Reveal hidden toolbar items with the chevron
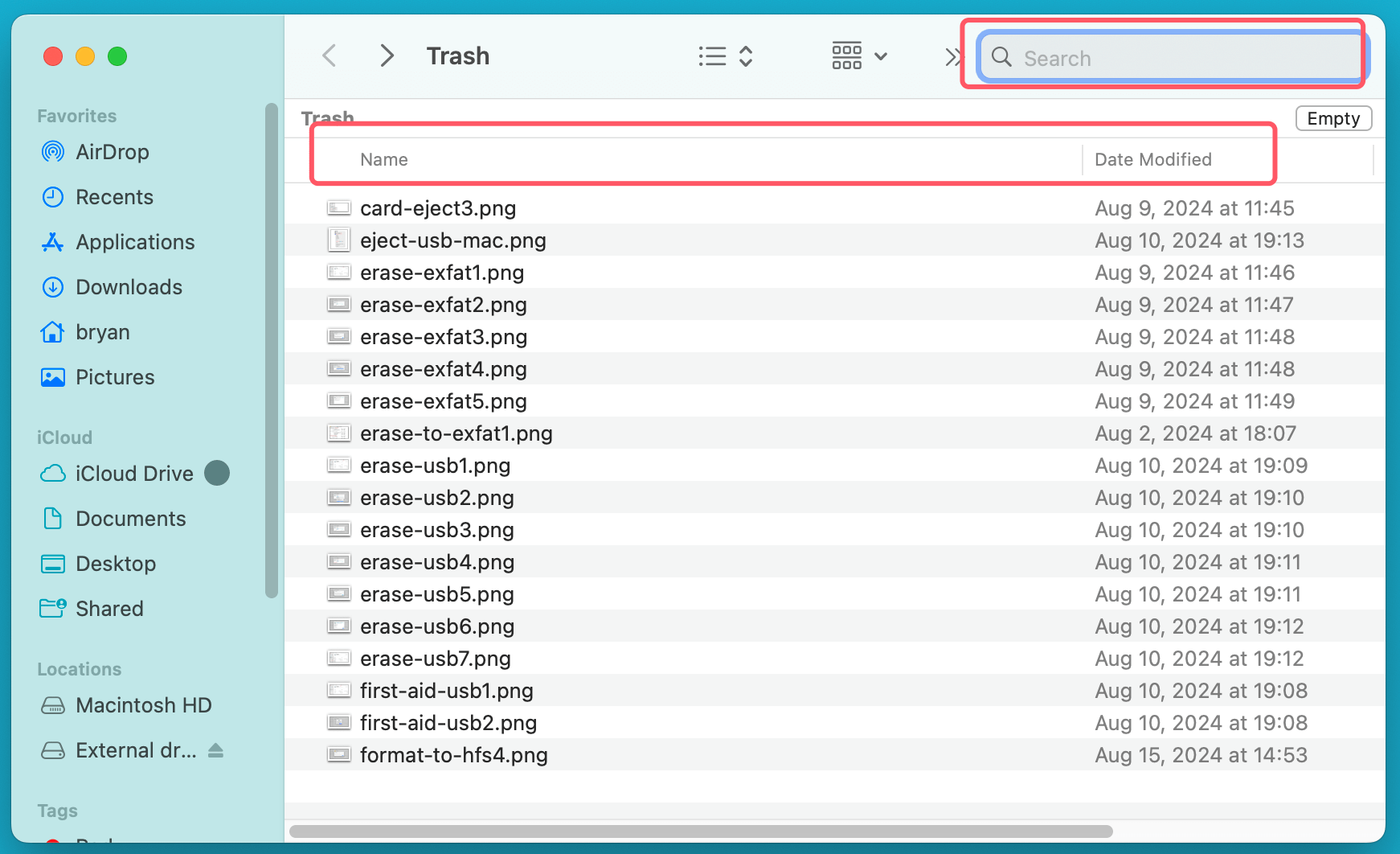The height and width of the screenshot is (854, 1400). coord(953,56)
